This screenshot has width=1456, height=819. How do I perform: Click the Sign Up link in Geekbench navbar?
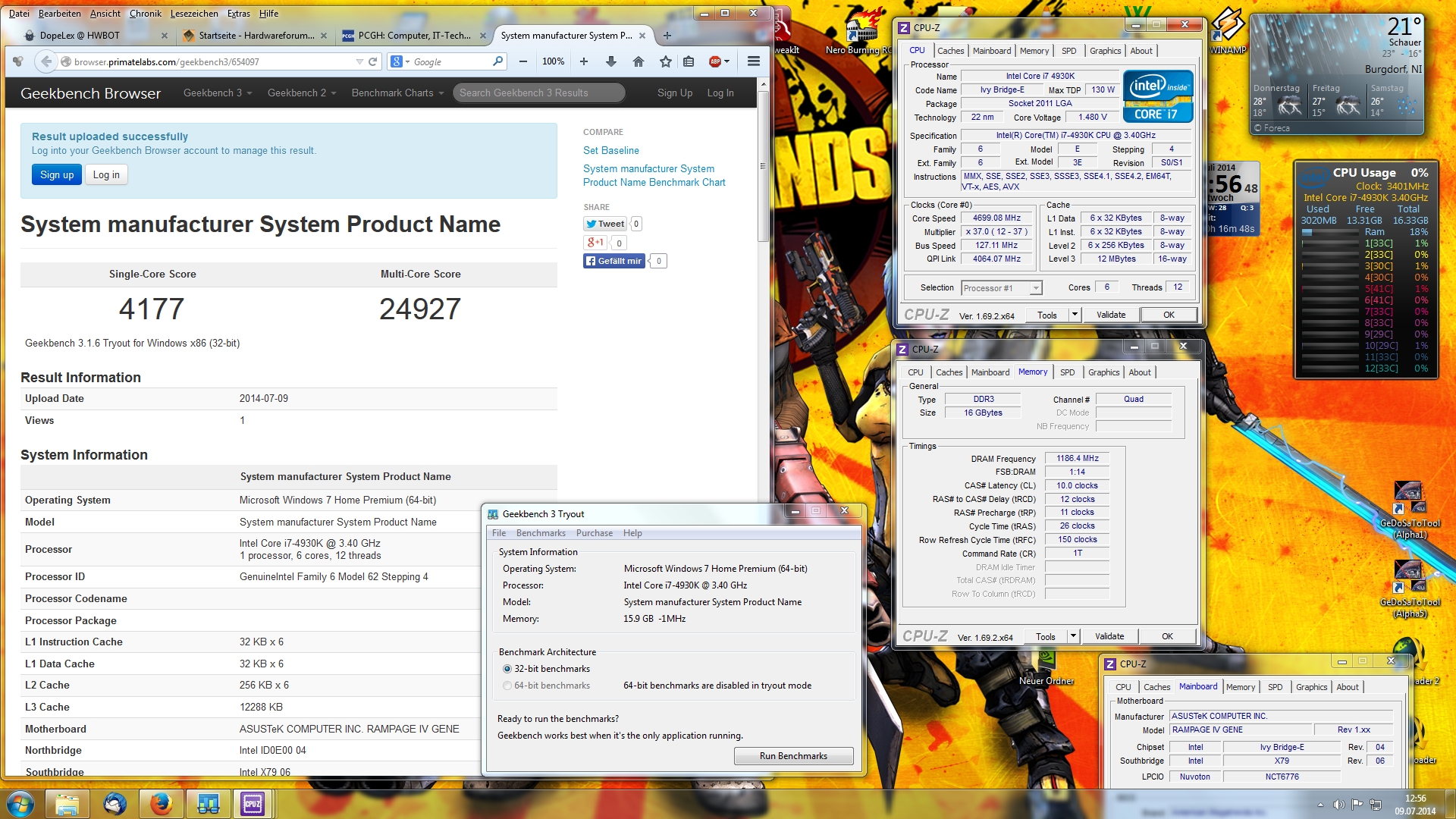click(675, 93)
